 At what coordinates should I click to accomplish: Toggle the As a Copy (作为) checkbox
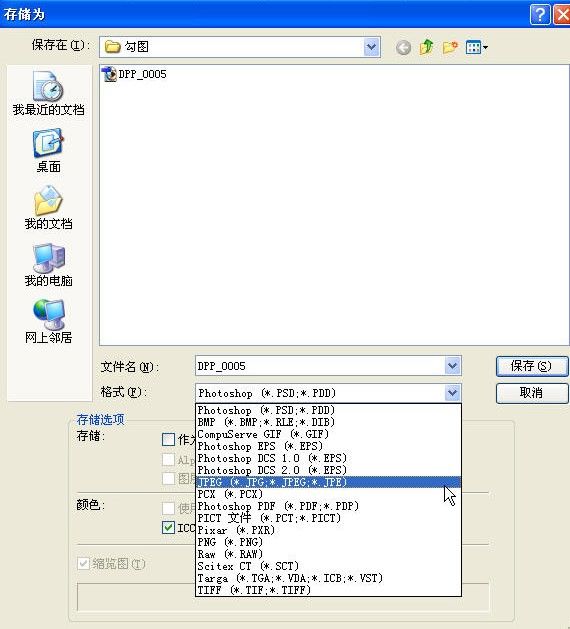click(168, 439)
